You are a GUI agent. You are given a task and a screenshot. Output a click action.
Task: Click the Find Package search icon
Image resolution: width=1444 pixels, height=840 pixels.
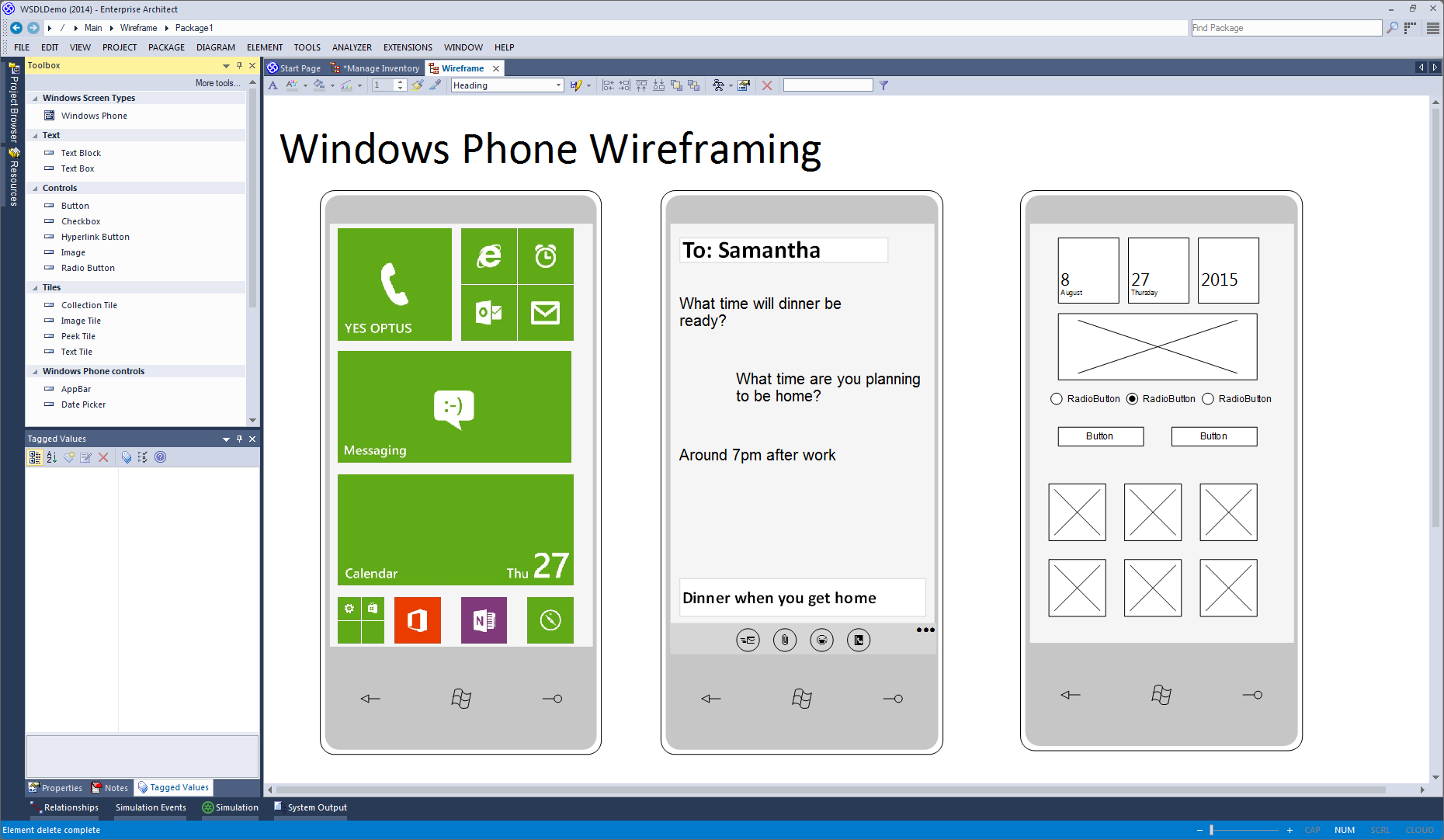[x=1393, y=28]
